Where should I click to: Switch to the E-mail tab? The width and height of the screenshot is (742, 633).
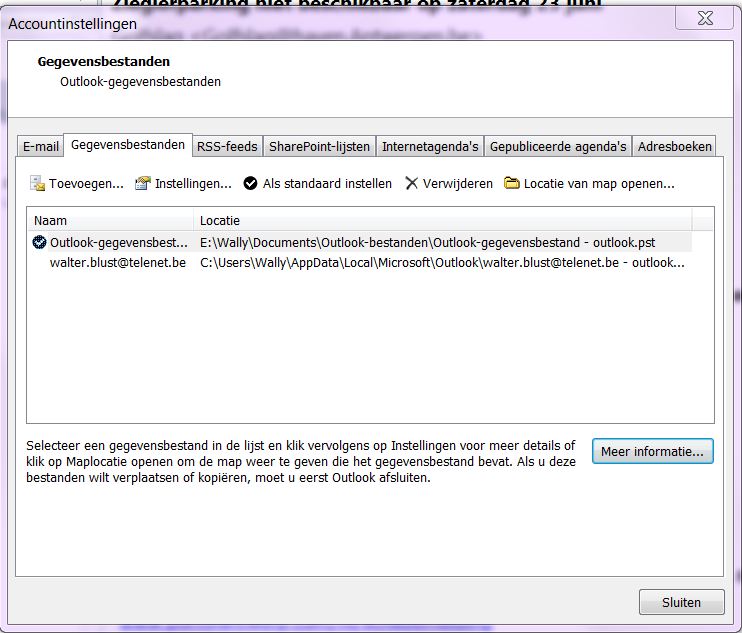pyautogui.click(x=41, y=146)
